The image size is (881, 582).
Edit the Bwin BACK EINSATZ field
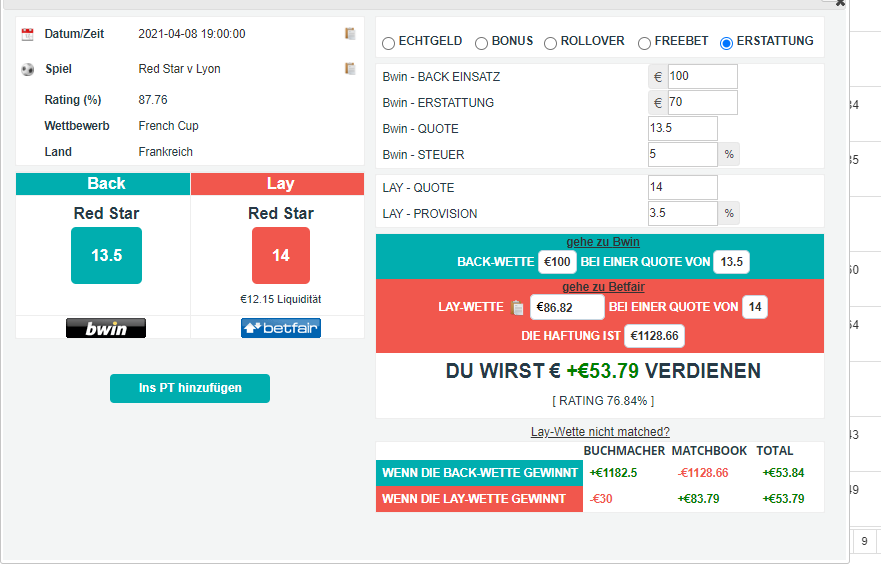702,76
